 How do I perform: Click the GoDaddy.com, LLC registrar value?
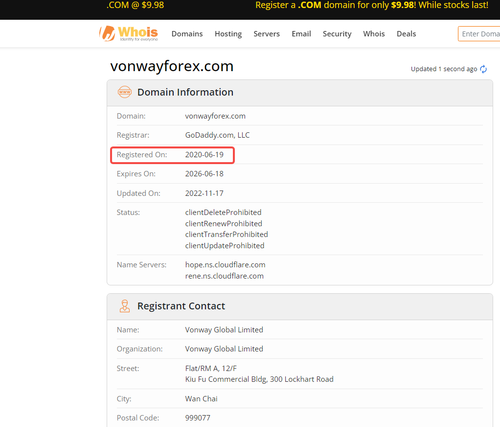[x=217, y=135]
